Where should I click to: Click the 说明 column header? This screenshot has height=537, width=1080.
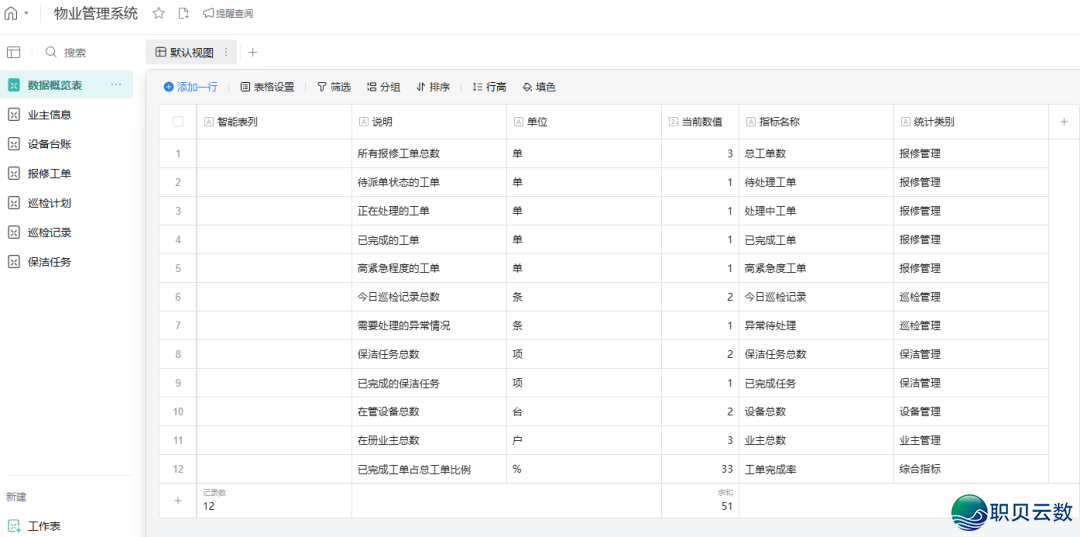point(429,122)
